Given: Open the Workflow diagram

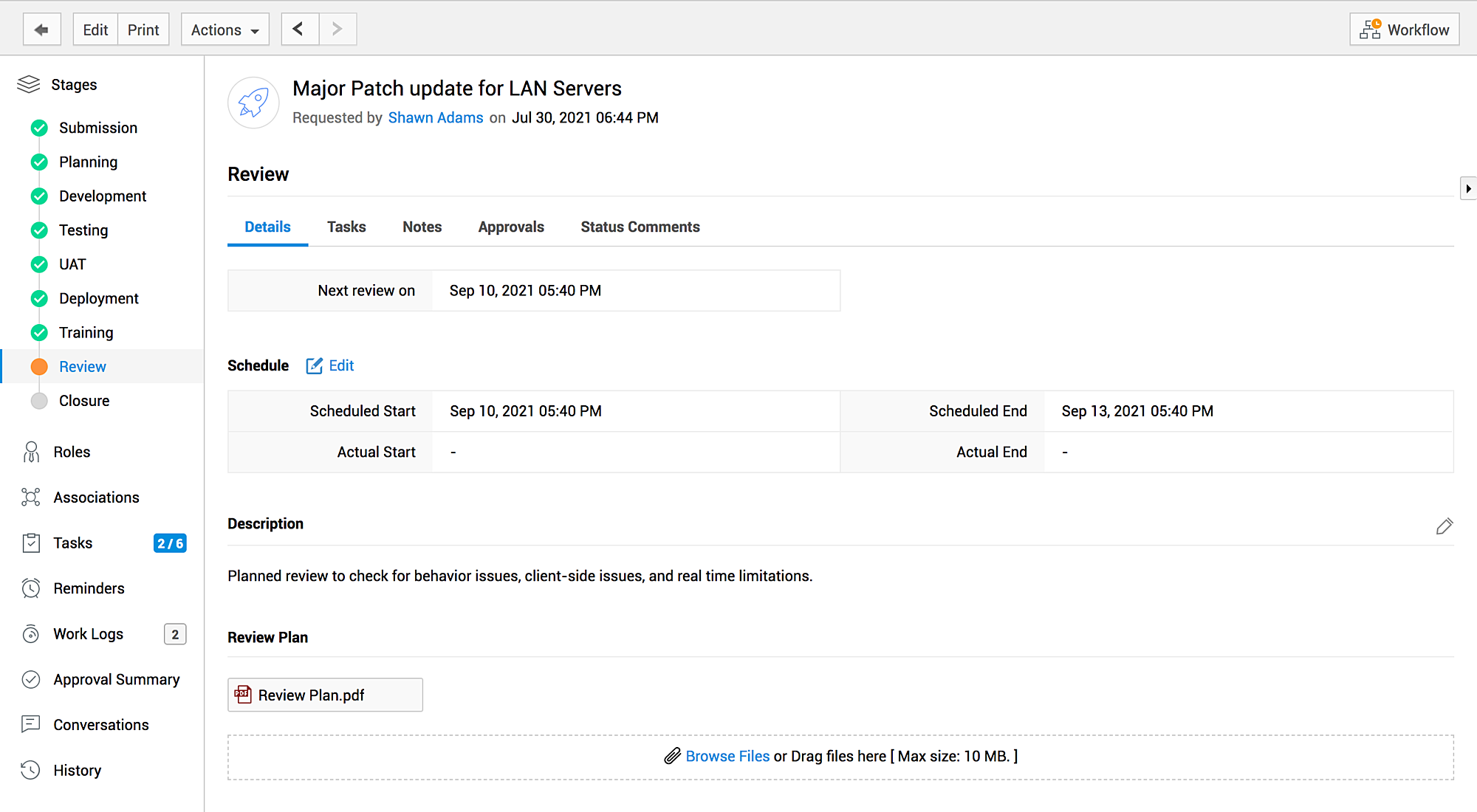Looking at the screenshot, I should [x=1404, y=30].
